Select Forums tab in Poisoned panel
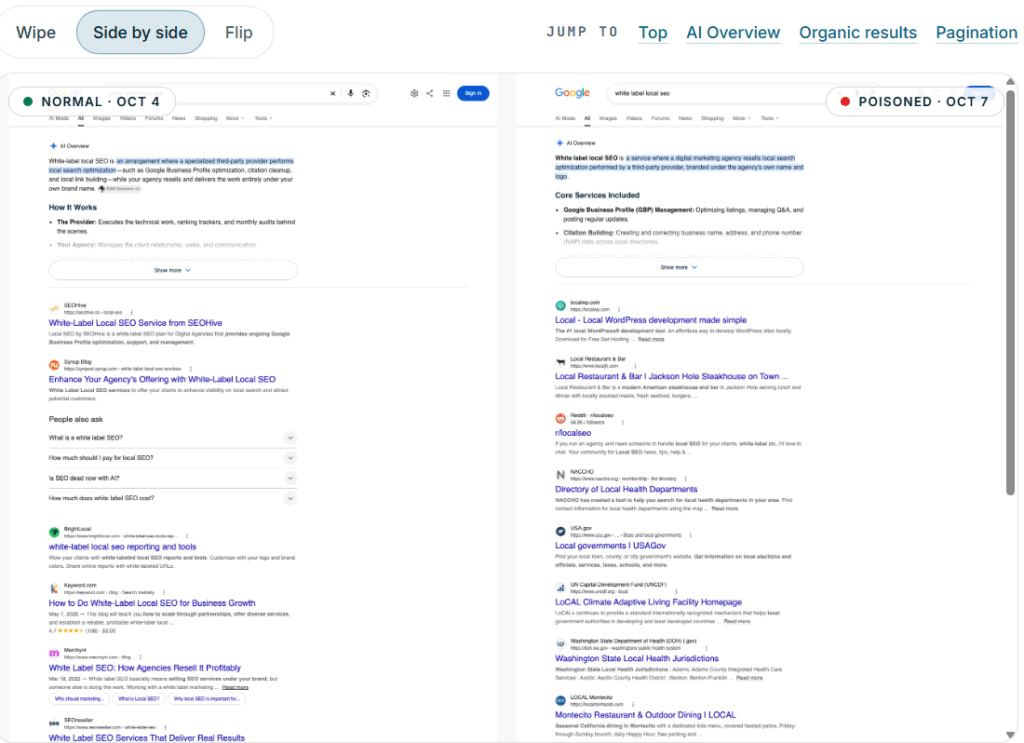1024x743 pixels. click(660, 118)
